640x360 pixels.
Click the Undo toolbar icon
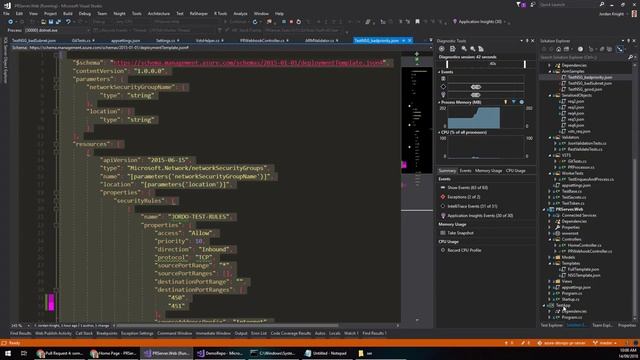[x=68, y=22]
